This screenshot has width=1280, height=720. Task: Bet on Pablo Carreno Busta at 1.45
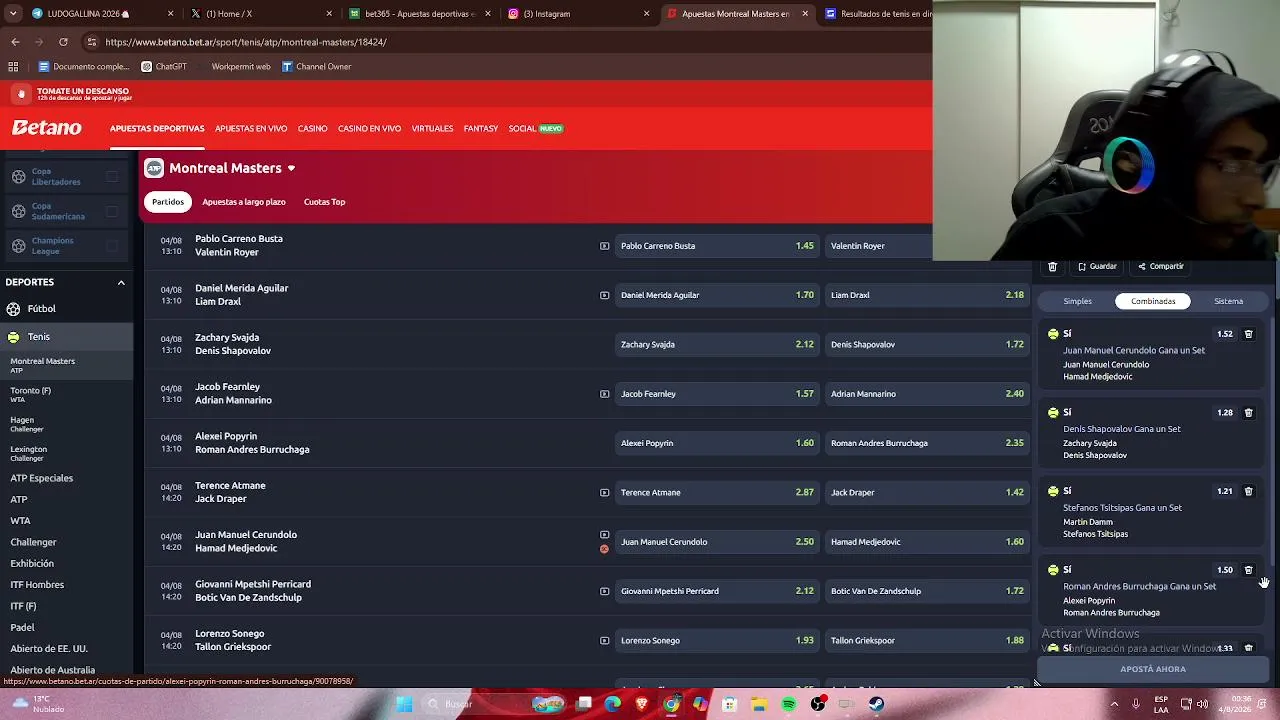[717, 246]
